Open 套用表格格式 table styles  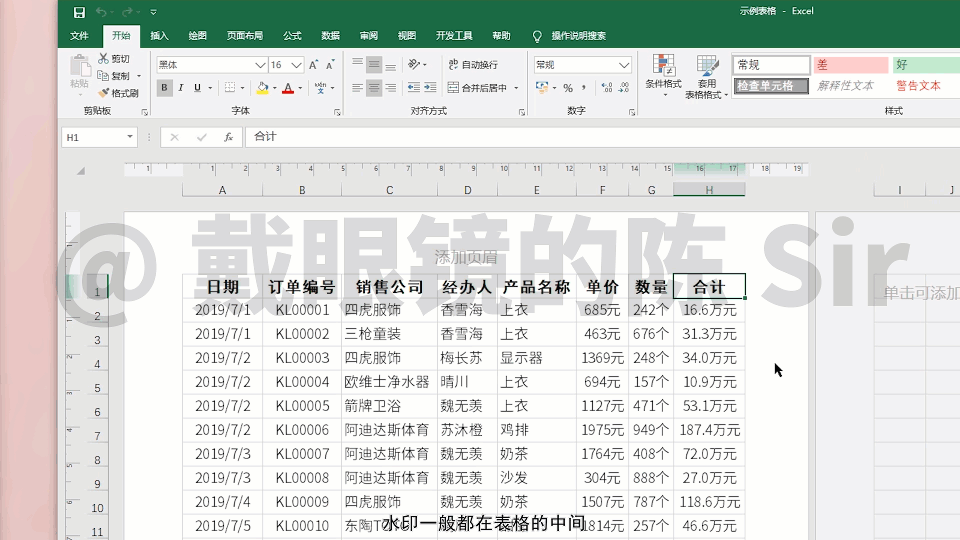pyautogui.click(x=707, y=77)
